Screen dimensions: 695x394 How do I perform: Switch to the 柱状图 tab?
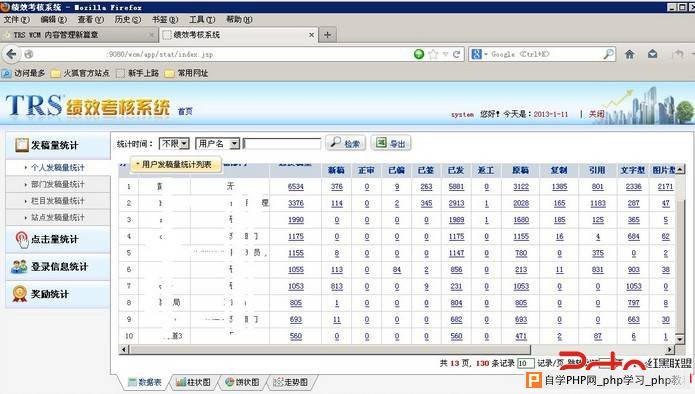coord(193,382)
